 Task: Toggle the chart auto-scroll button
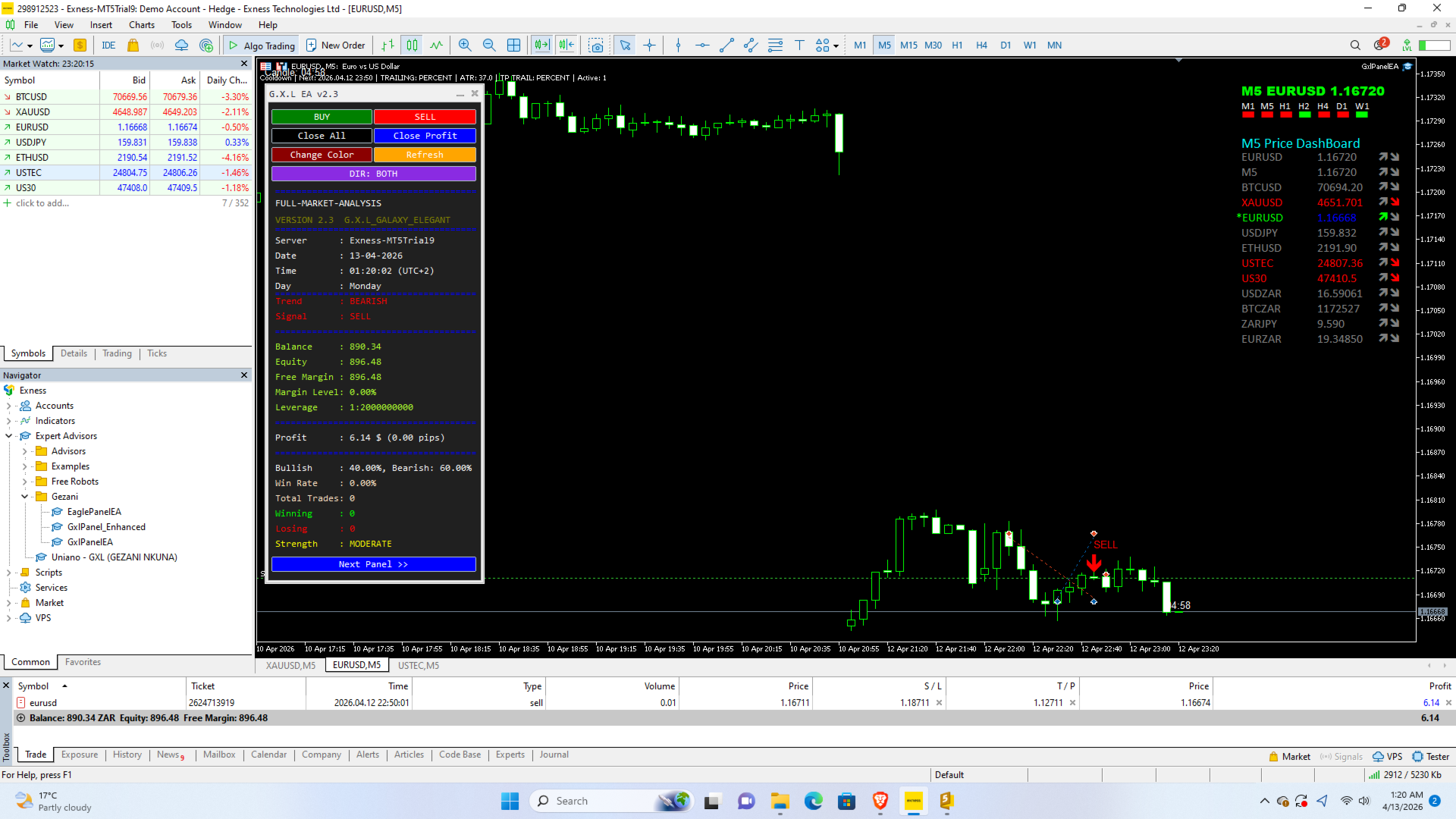click(x=541, y=45)
